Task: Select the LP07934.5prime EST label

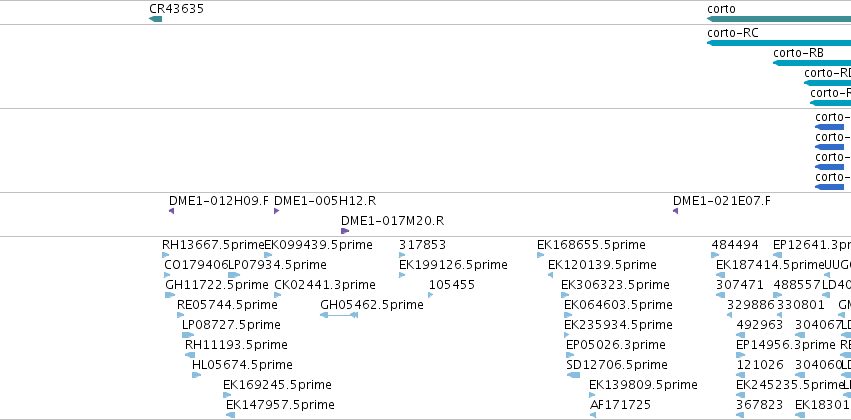Action: coord(277,265)
